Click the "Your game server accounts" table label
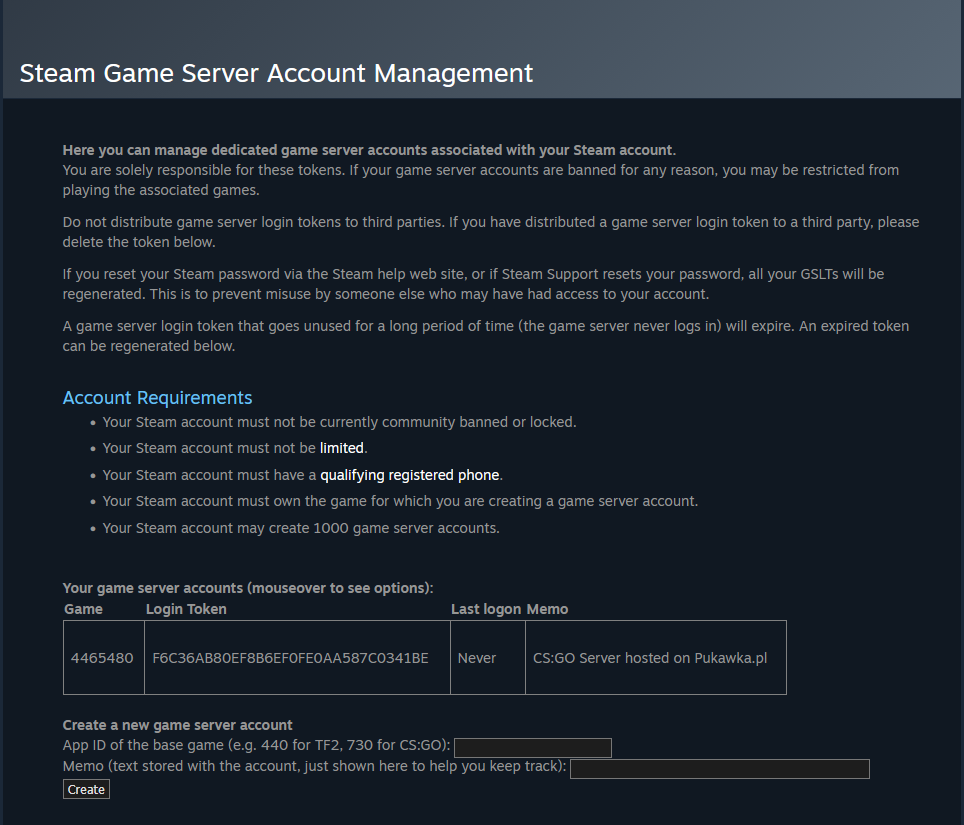The width and height of the screenshot is (964, 825). [x=247, y=588]
